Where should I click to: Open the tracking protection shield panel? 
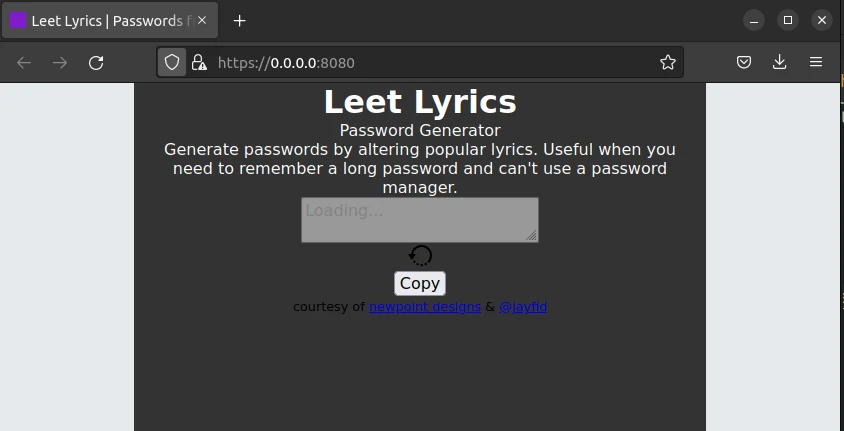click(172, 63)
